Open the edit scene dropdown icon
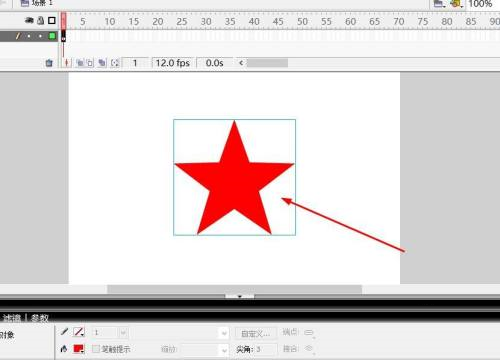 439,4
